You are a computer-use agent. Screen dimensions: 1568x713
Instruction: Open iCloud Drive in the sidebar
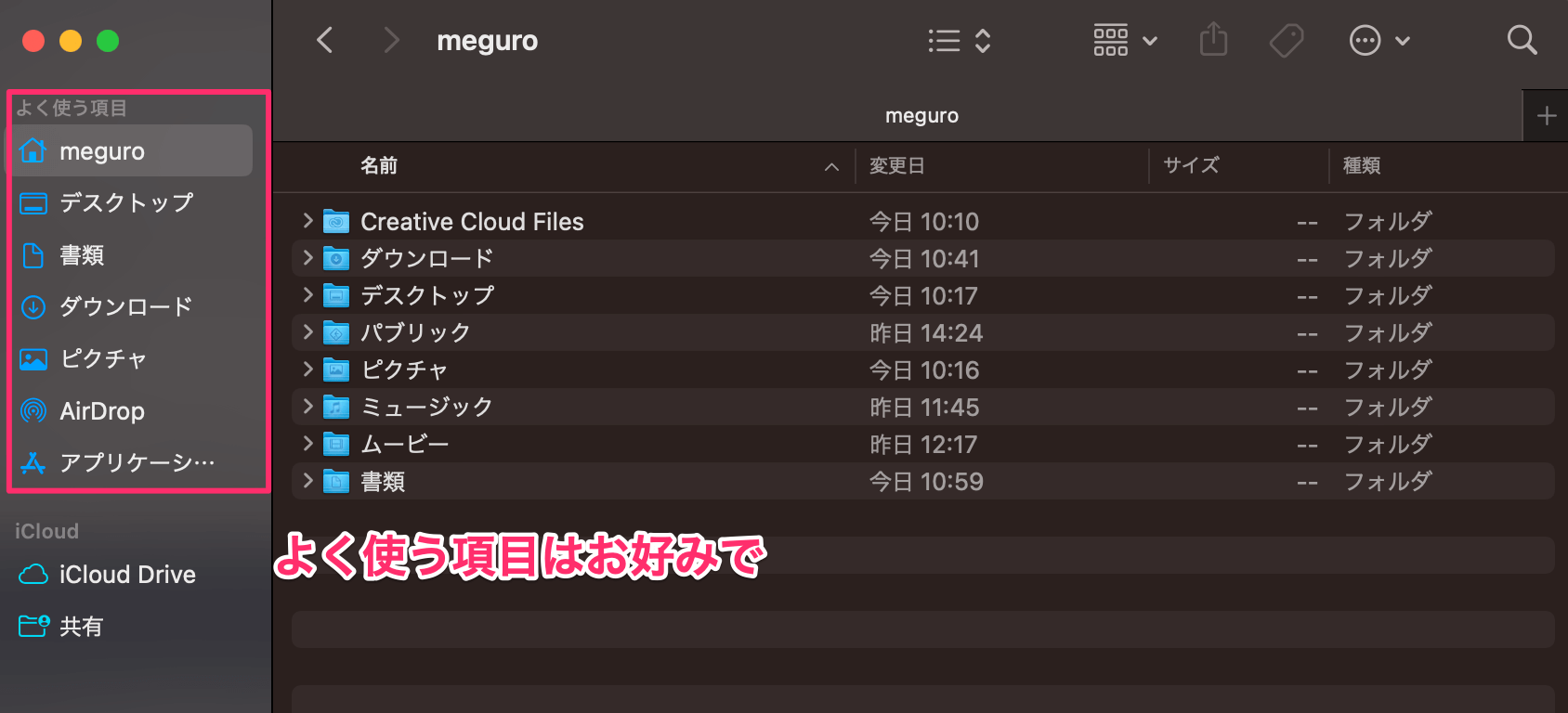click(127, 575)
